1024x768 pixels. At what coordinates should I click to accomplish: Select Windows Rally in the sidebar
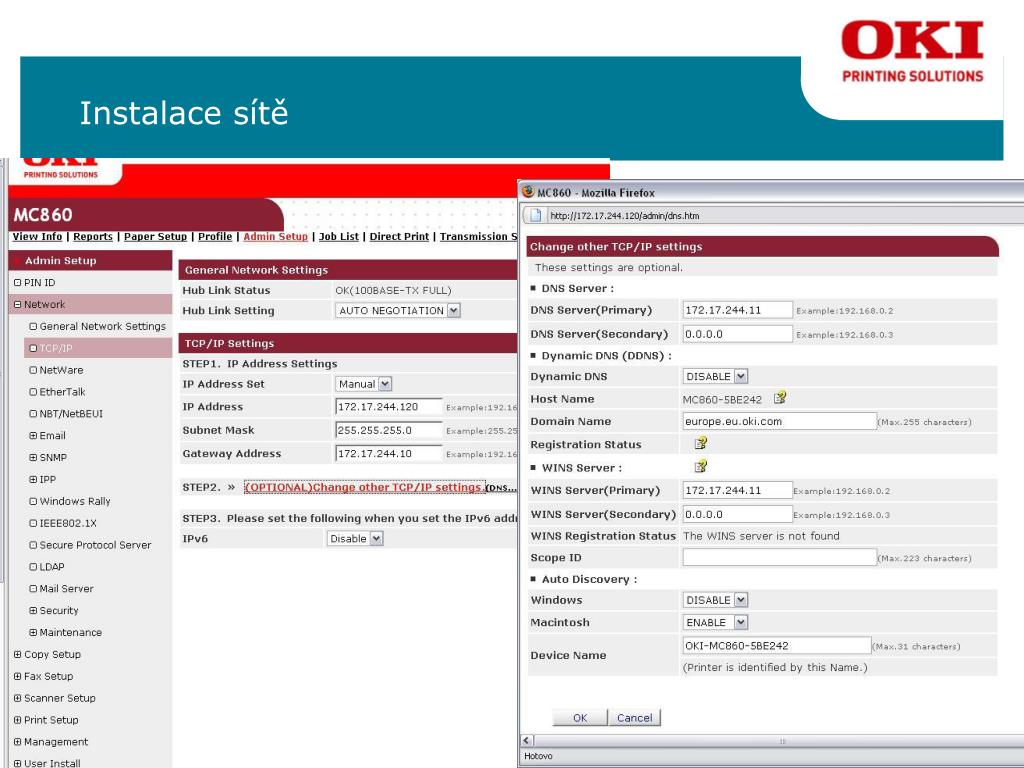tap(74, 502)
